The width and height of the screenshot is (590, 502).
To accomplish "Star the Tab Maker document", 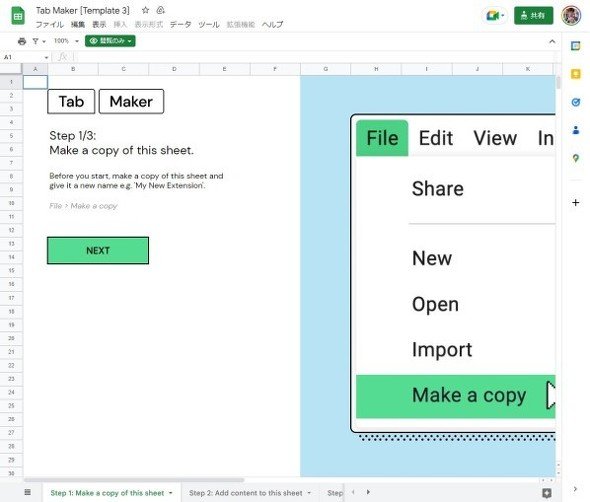I will point(145,11).
